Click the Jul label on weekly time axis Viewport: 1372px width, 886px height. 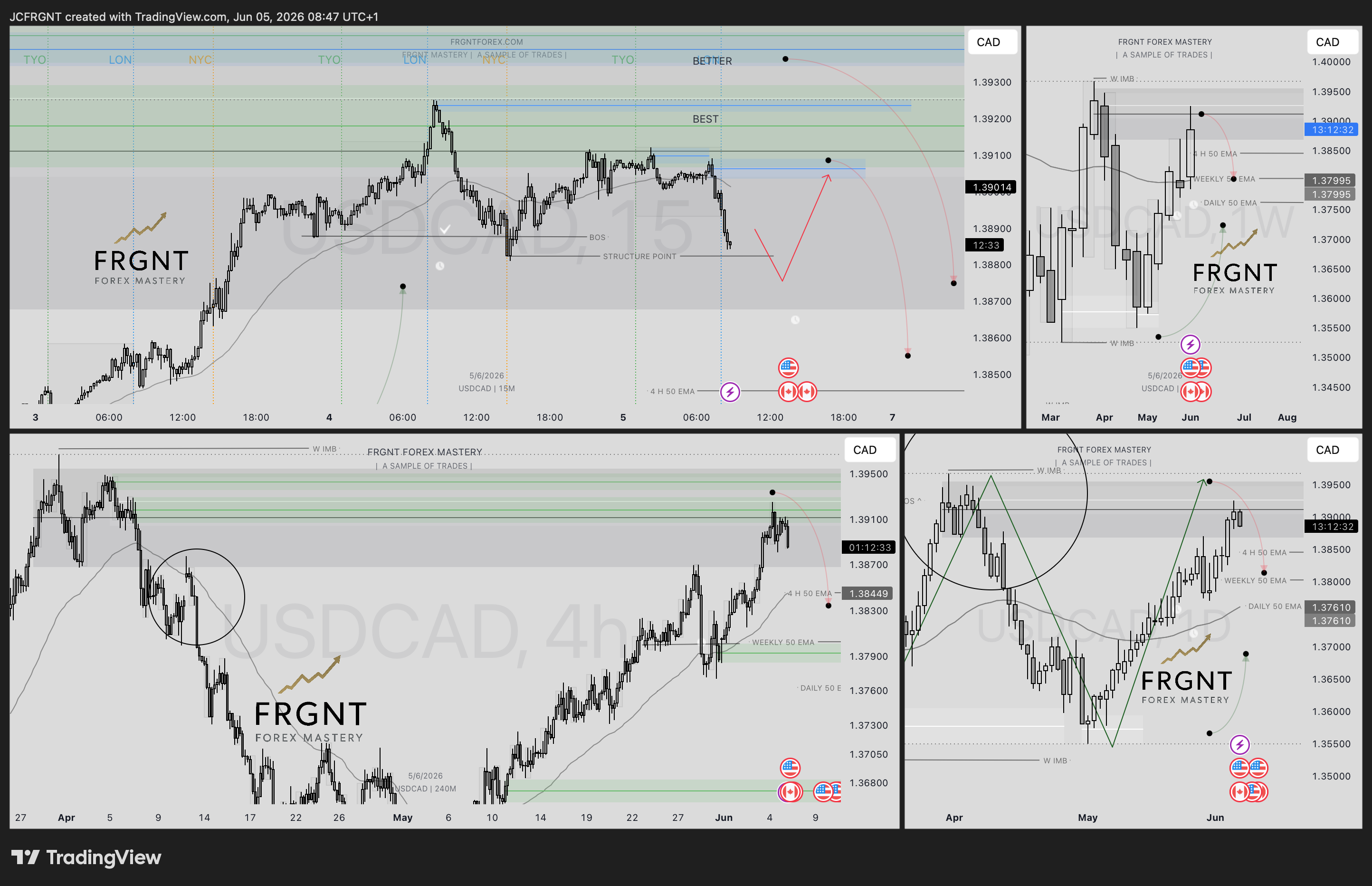[1244, 418]
